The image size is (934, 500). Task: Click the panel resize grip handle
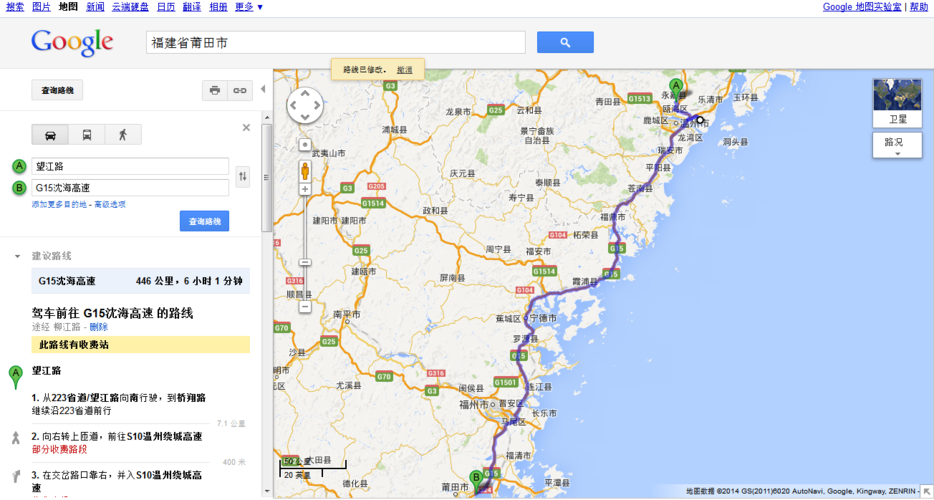point(266,177)
